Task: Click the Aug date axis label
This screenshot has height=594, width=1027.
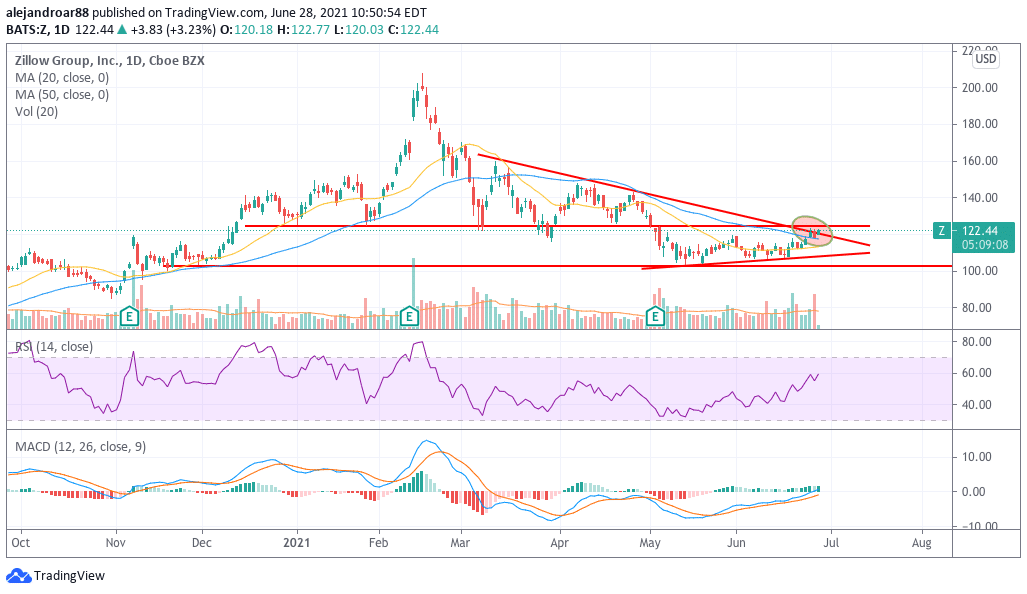Action: pos(922,543)
